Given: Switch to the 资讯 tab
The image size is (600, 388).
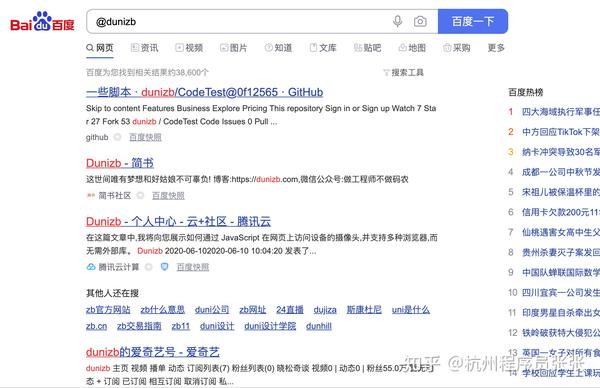Looking at the screenshot, I should tap(144, 48).
